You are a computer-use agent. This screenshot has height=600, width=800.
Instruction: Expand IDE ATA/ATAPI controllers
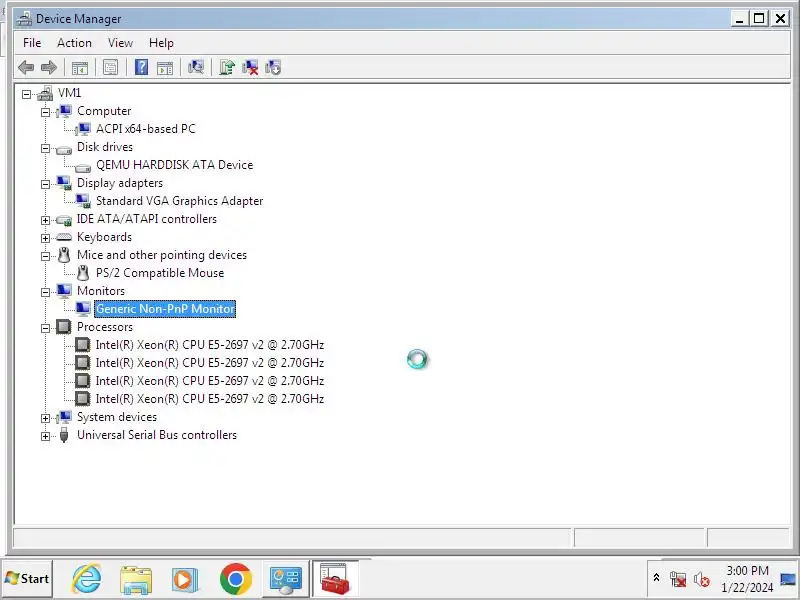click(45, 220)
